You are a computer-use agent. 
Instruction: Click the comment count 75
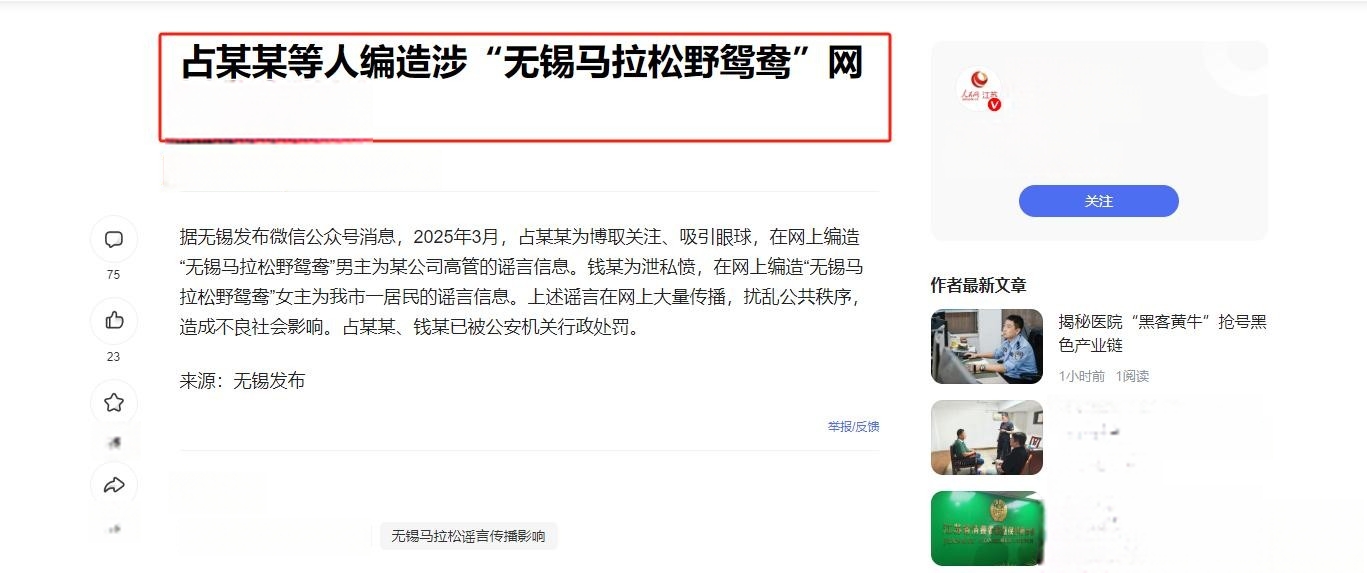point(113,275)
